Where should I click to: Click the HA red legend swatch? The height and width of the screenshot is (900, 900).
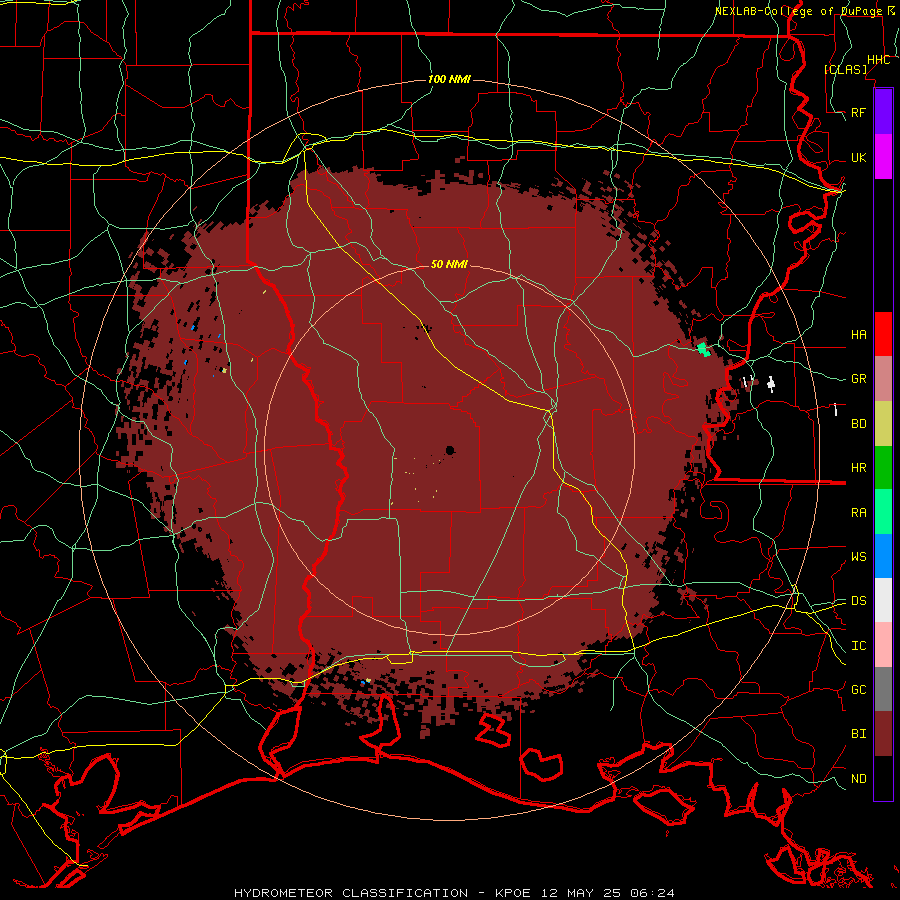click(883, 334)
